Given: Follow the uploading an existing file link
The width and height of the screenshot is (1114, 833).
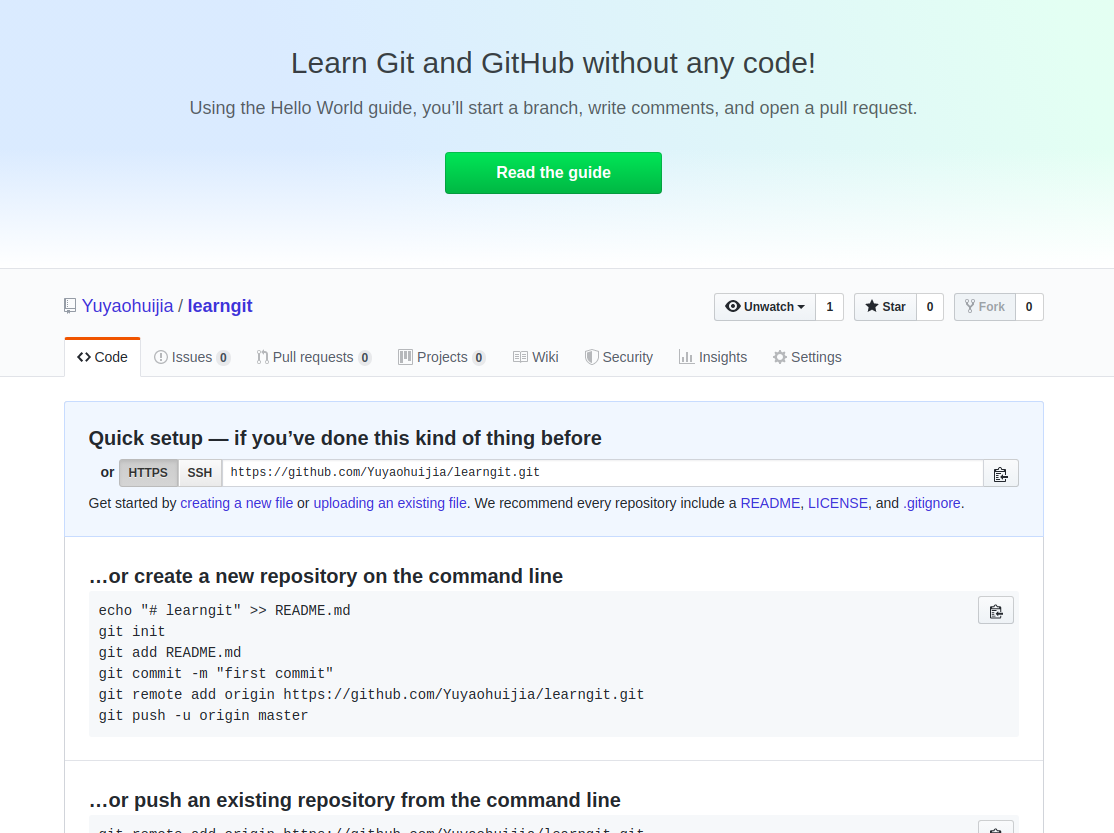Looking at the screenshot, I should [390, 503].
